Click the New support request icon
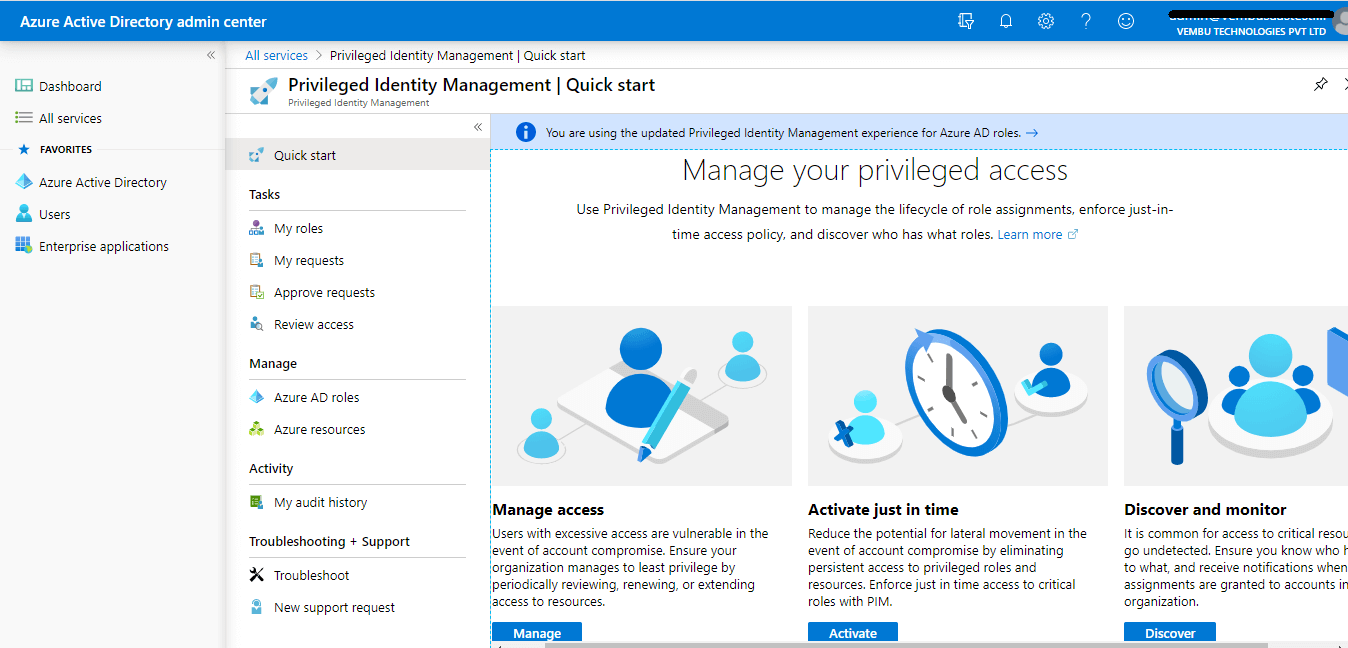1348x648 pixels. pyautogui.click(x=257, y=608)
